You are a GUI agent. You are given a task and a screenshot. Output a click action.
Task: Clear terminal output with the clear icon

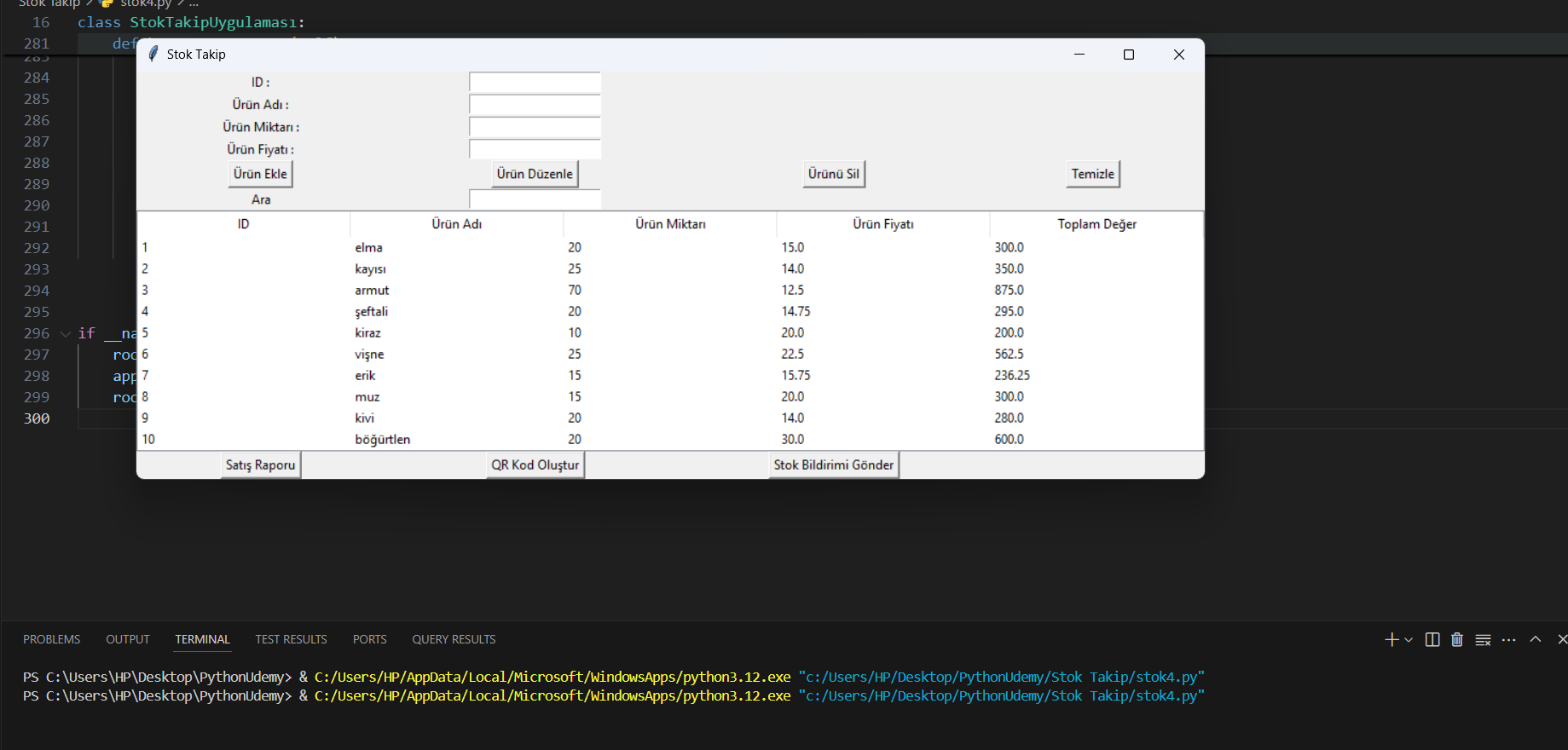[1484, 639]
